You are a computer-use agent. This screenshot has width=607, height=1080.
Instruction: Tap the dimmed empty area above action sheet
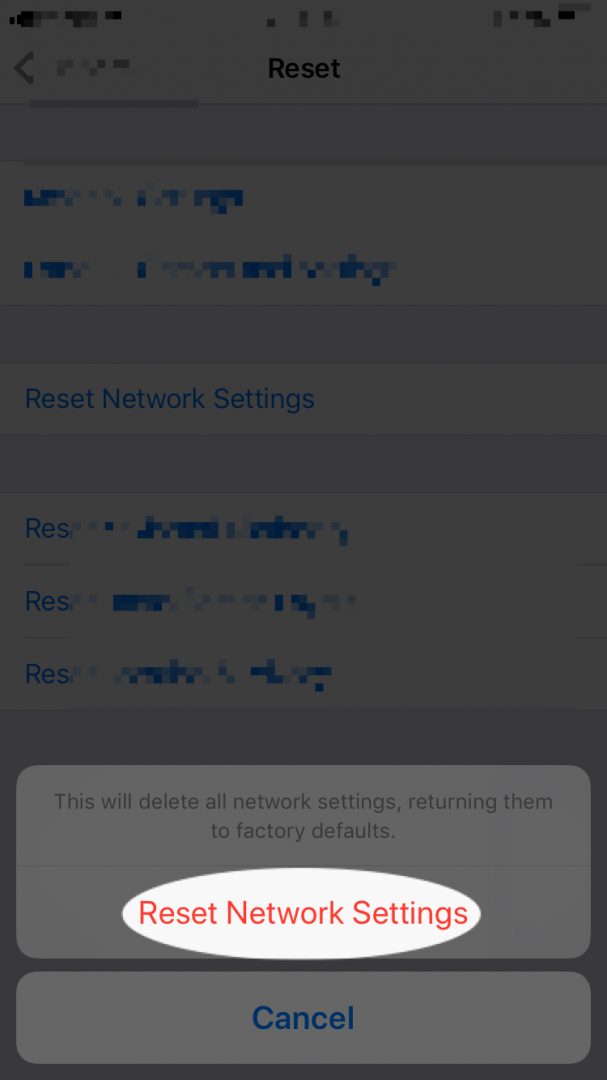pyautogui.click(x=303, y=737)
